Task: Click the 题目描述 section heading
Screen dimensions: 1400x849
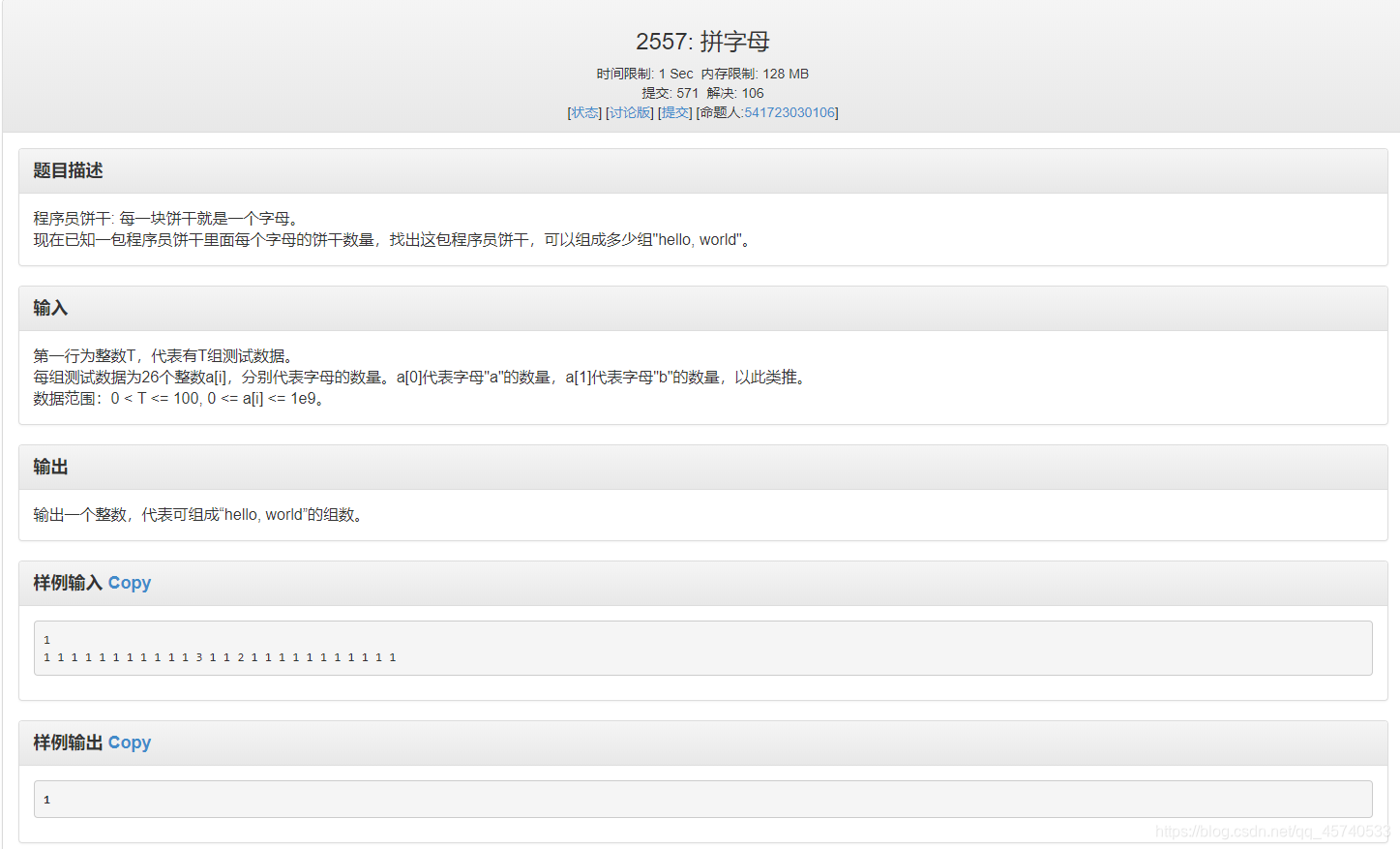Action: 68,170
